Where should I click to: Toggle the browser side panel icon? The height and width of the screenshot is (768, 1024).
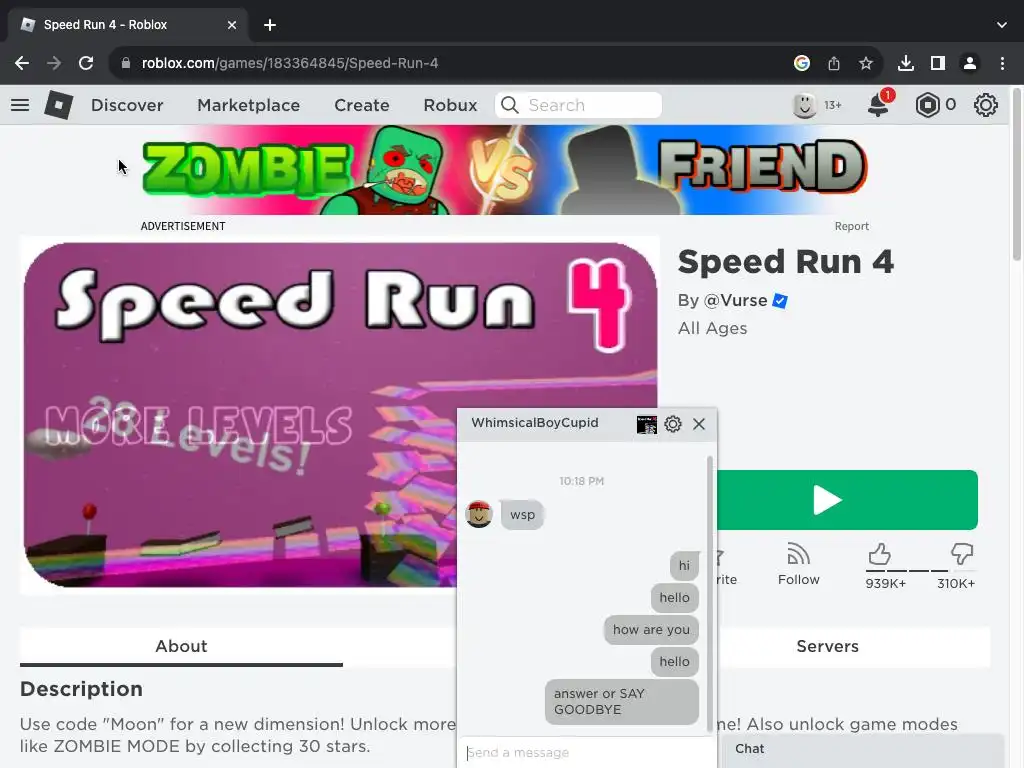click(938, 63)
